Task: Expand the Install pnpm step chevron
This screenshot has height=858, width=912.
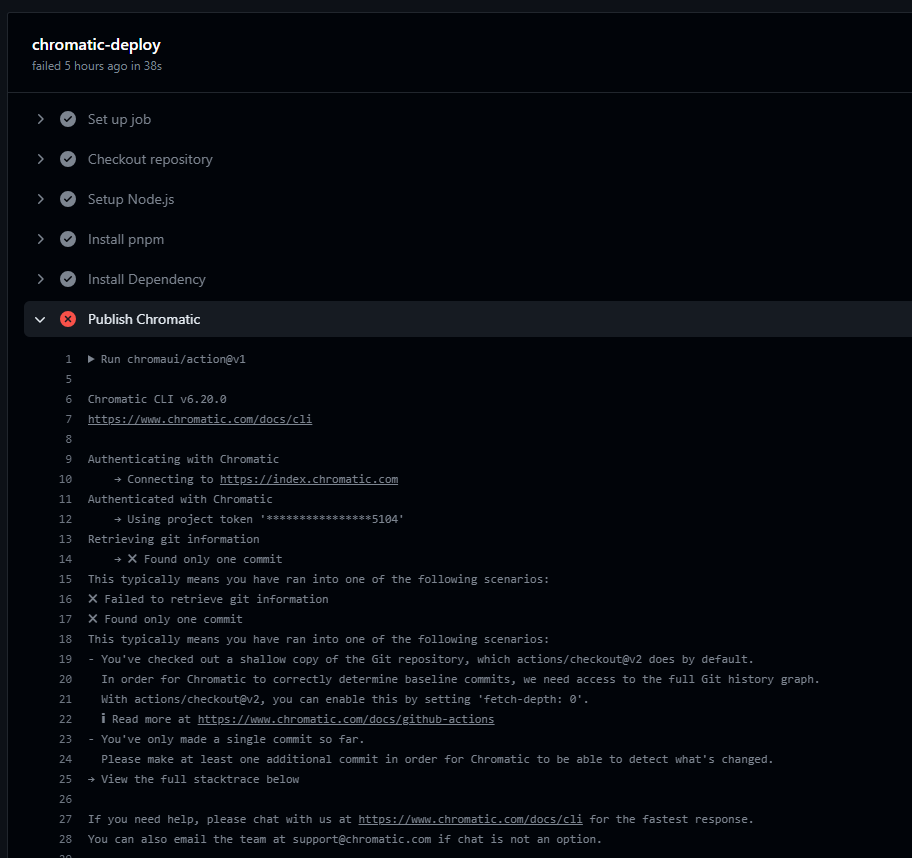Action: [40, 239]
